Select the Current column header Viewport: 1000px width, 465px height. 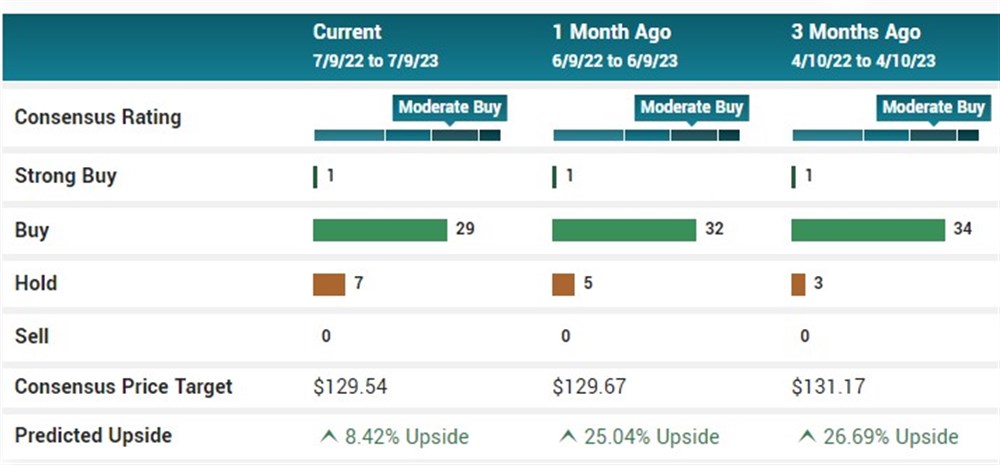(347, 33)
